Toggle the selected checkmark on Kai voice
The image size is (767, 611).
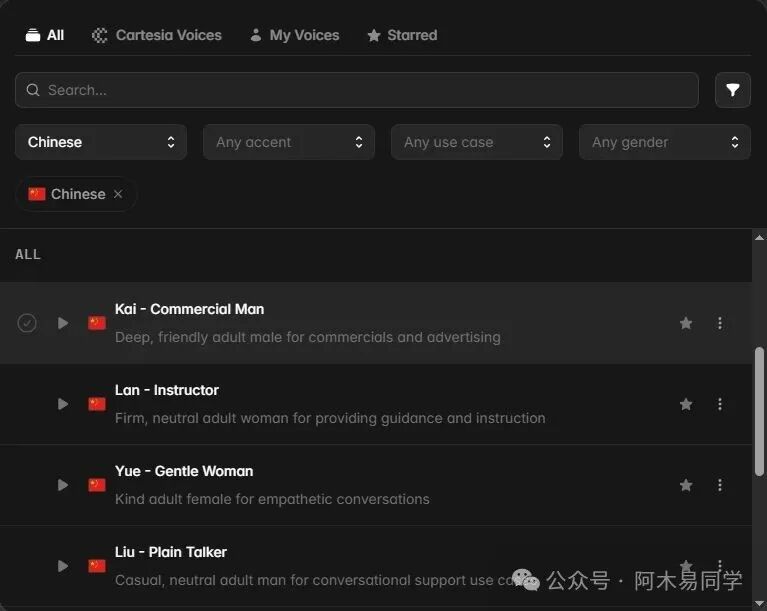point(27,323)
